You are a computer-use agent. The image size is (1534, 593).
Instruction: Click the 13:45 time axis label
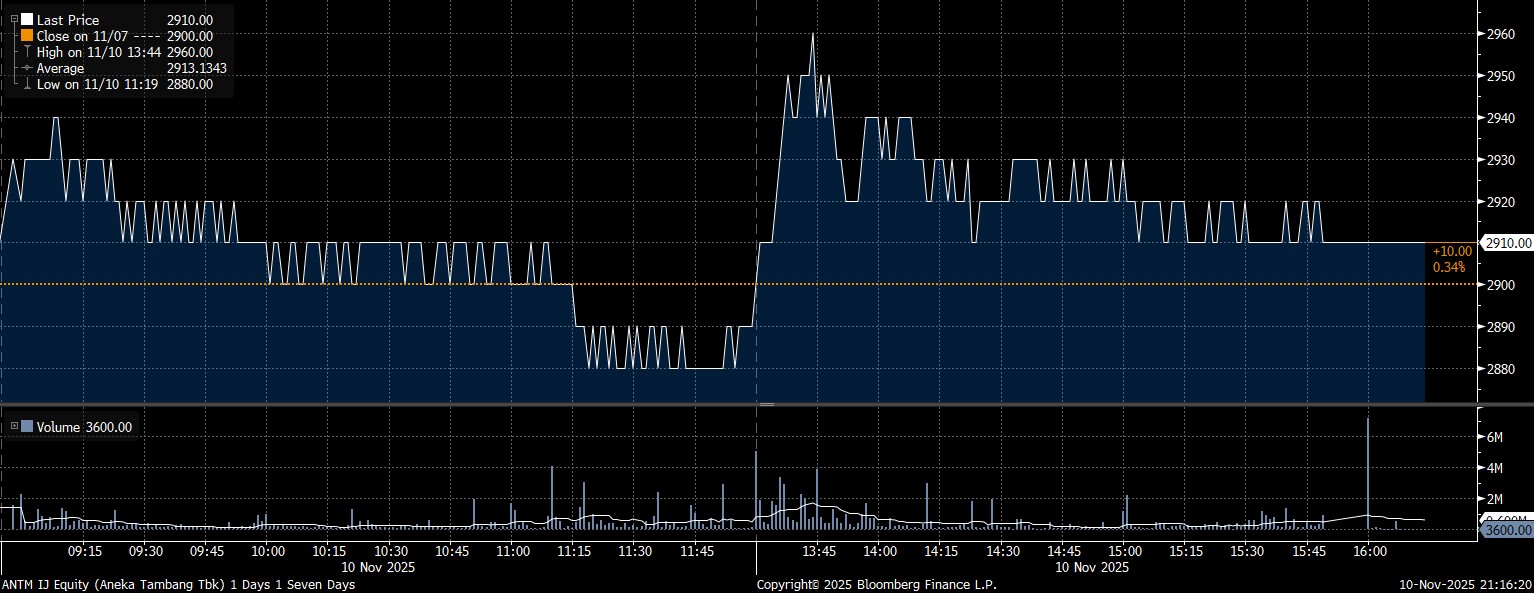tap(818, 551)
